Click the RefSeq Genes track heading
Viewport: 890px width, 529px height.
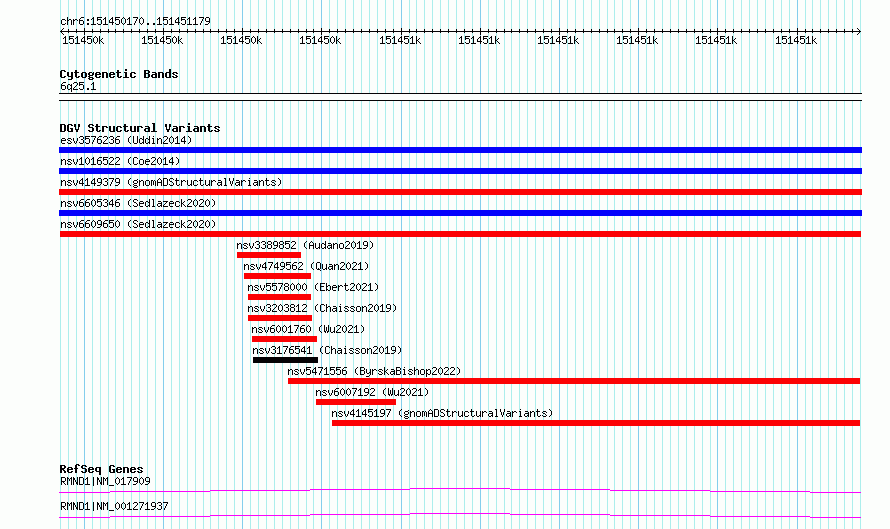click(x=101, y=469)
